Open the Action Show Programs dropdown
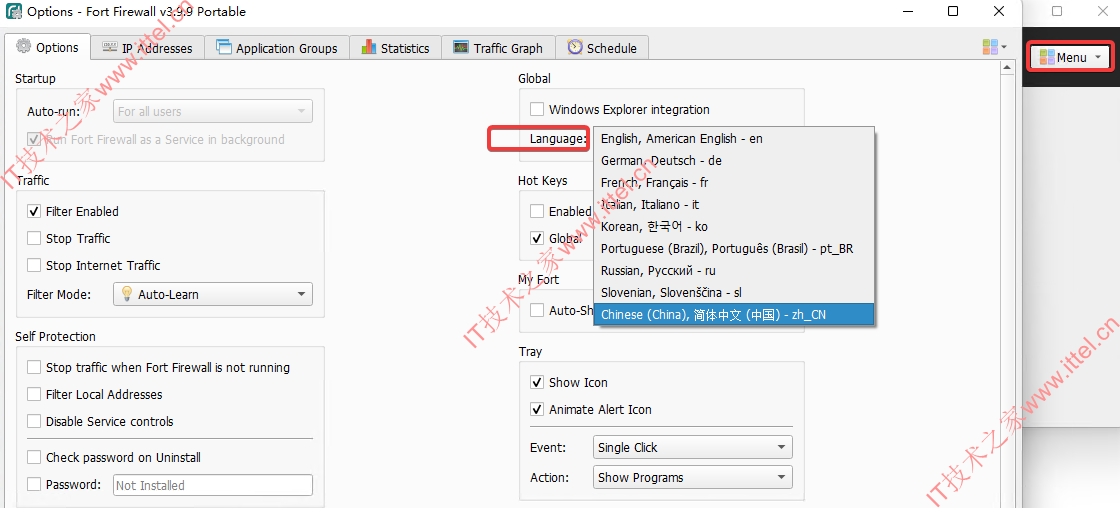1120x508 pixels. 693,478
